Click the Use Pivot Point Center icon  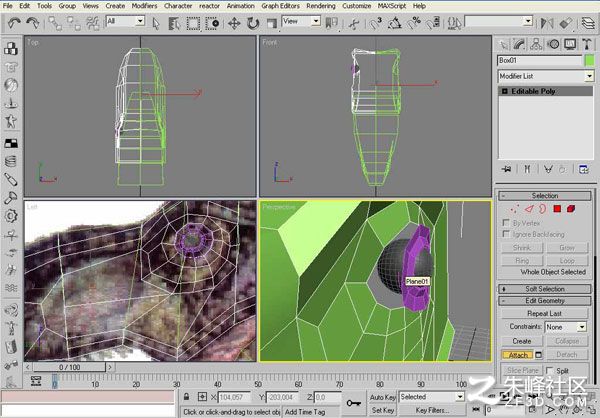(331, 24)
